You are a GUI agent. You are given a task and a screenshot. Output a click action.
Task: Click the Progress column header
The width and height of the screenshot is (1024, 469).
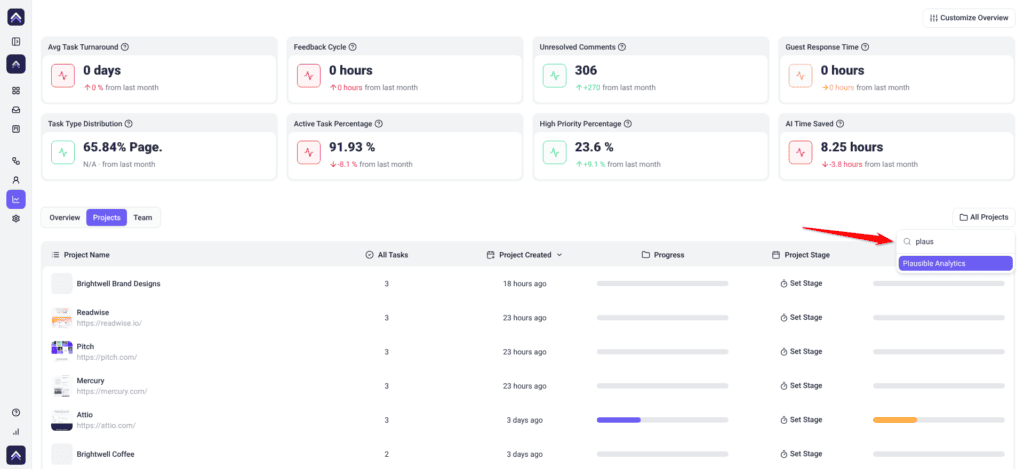coord(663,255)
